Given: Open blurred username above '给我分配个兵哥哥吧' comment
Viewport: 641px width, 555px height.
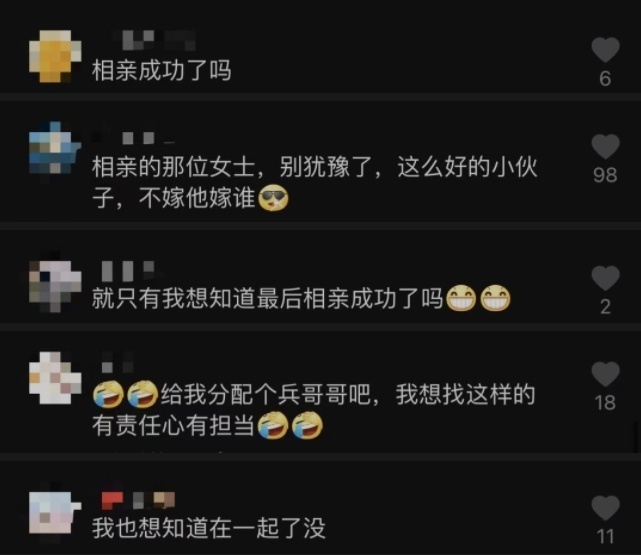Looking at the screenshot, I should (x=117, y=363).
